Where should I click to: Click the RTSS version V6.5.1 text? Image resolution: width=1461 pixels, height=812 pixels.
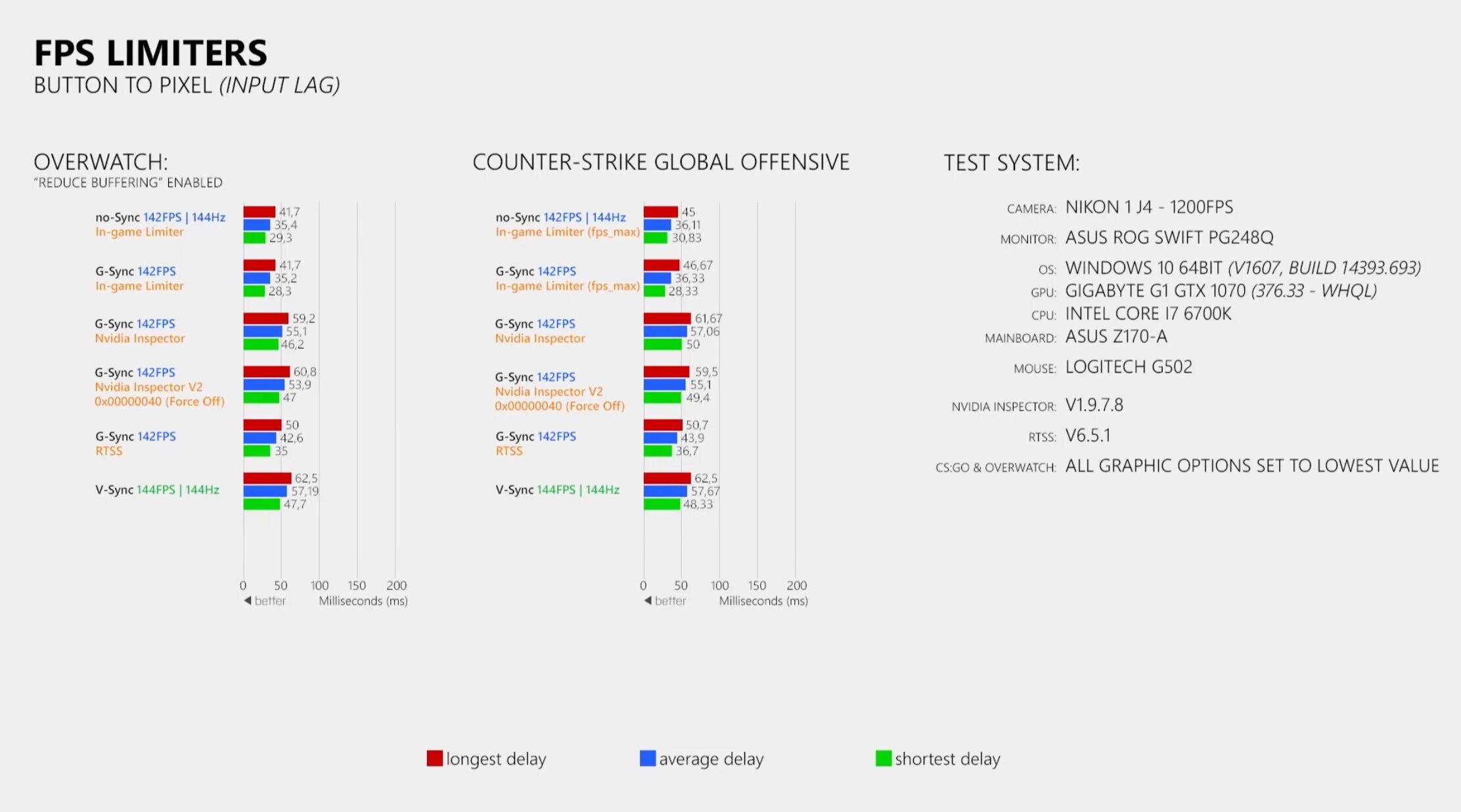1088,435
